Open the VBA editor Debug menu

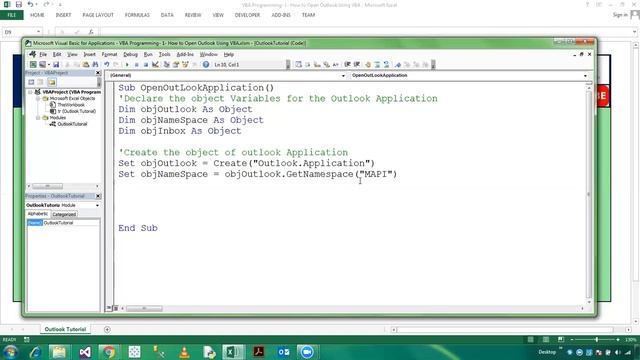pyautogui.click(x=130, y=54)
